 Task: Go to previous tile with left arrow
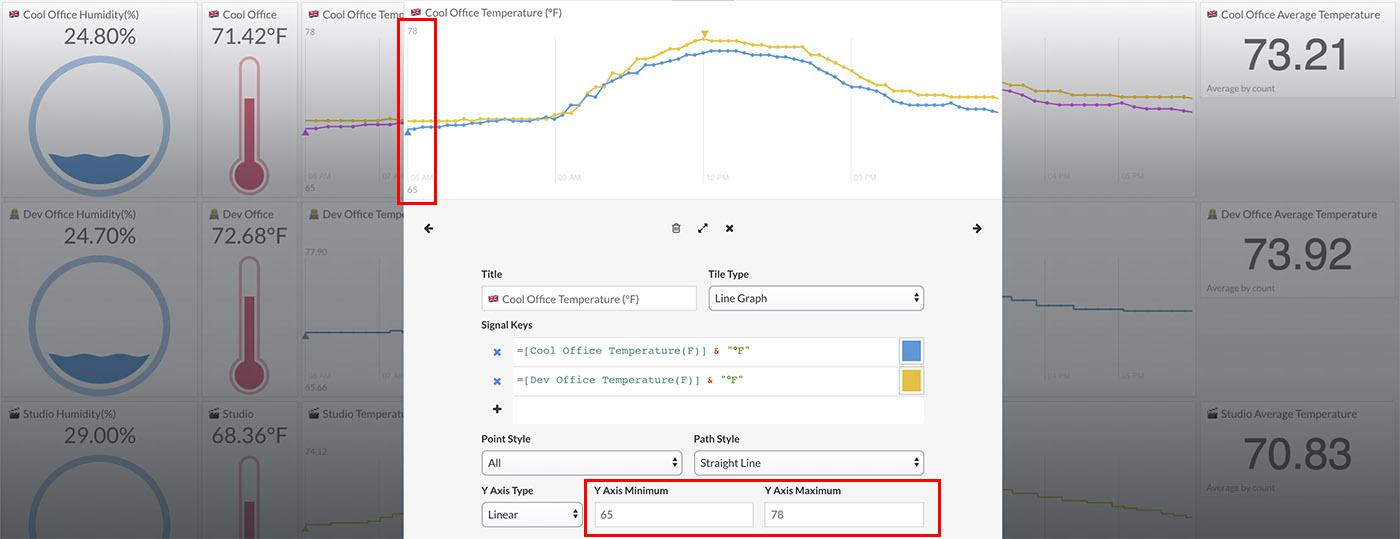pos(429,229)
